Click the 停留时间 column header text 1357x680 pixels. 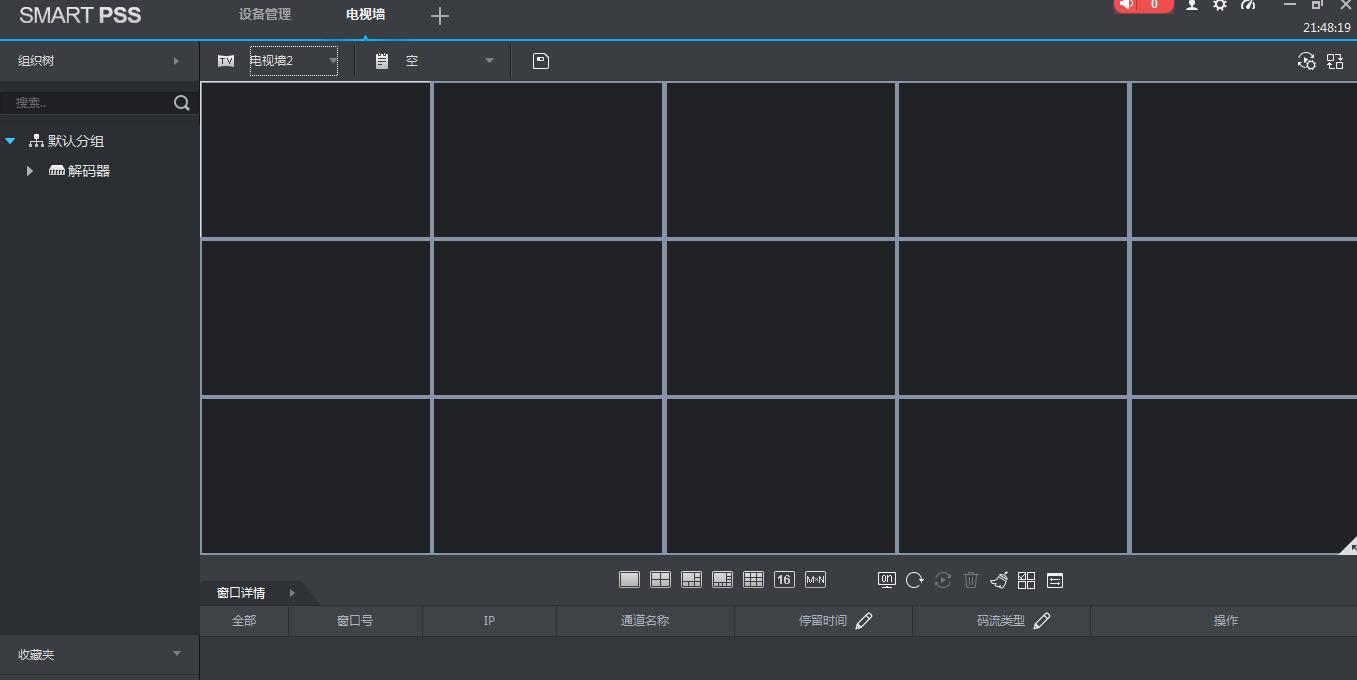click(x=823, y=621)
